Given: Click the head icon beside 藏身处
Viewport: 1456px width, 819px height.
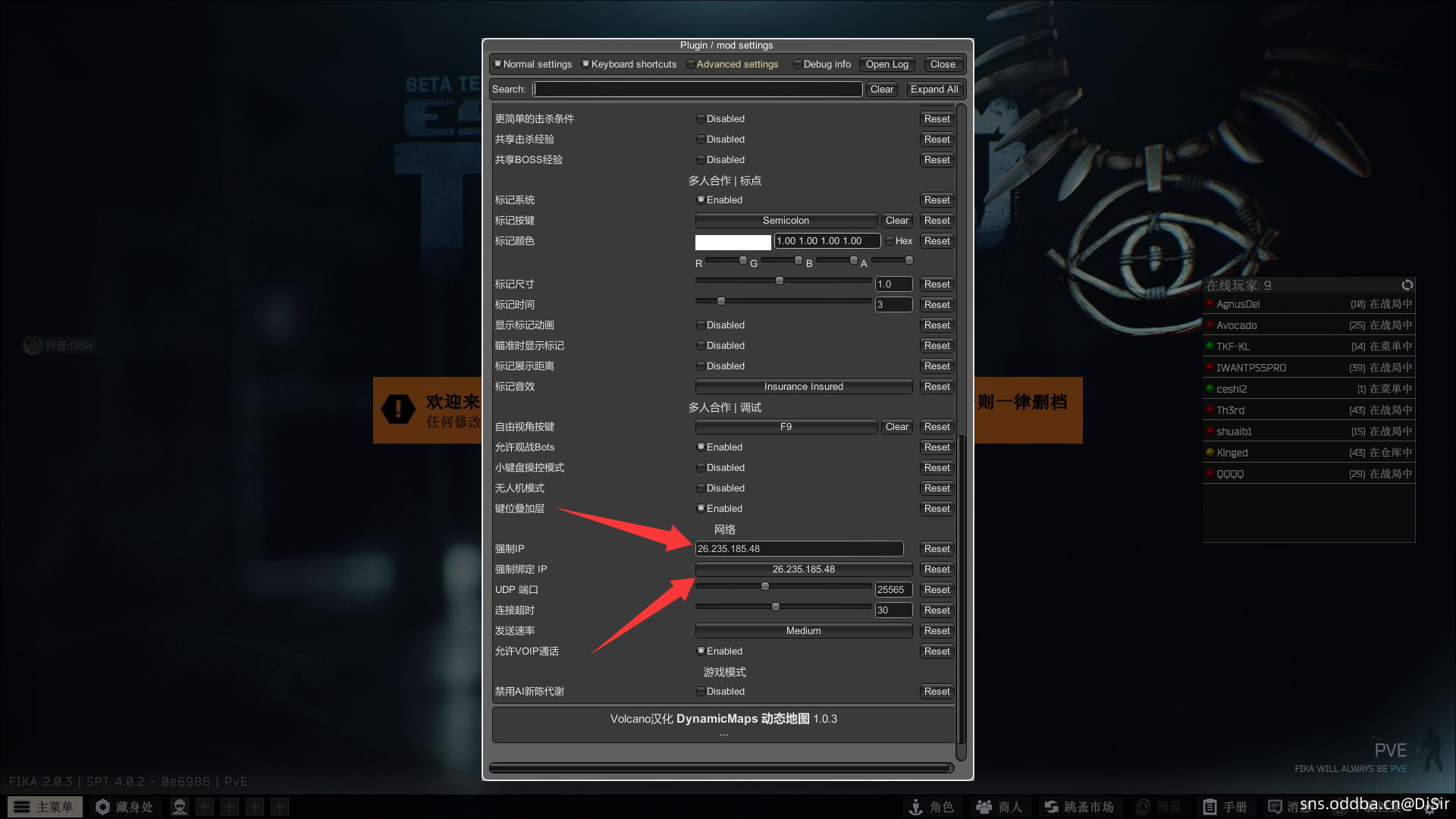Looking at the screenshot, I should click(x=180, y=807).
